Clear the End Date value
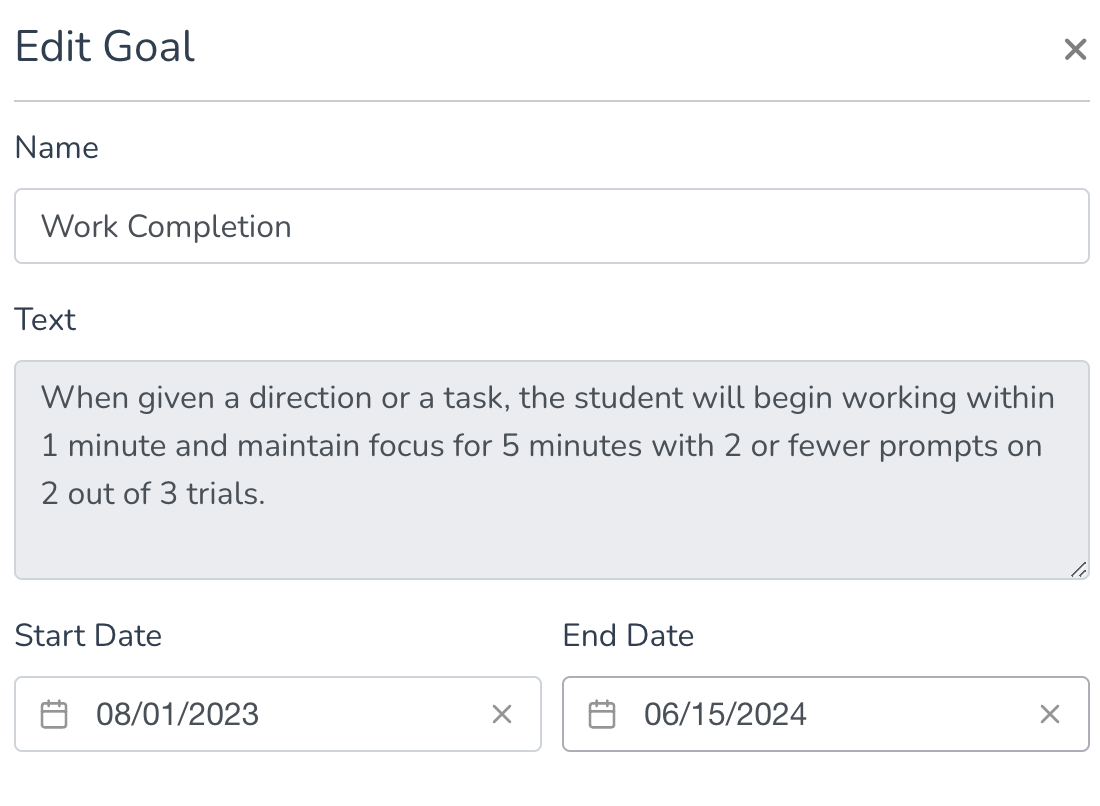The height and width of the screenshot is (806, 1100). [1050, 714]
